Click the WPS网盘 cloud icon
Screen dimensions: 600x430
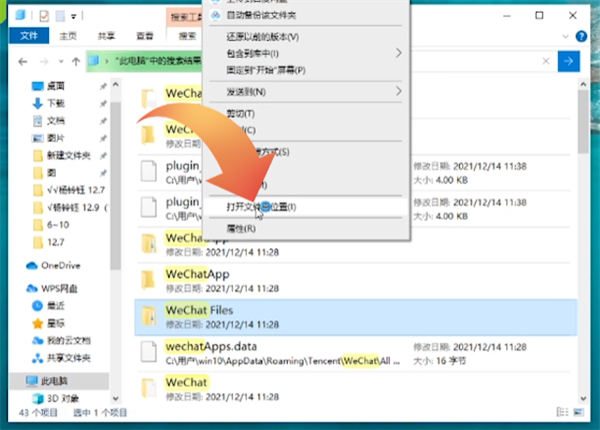tap(32, 288)
